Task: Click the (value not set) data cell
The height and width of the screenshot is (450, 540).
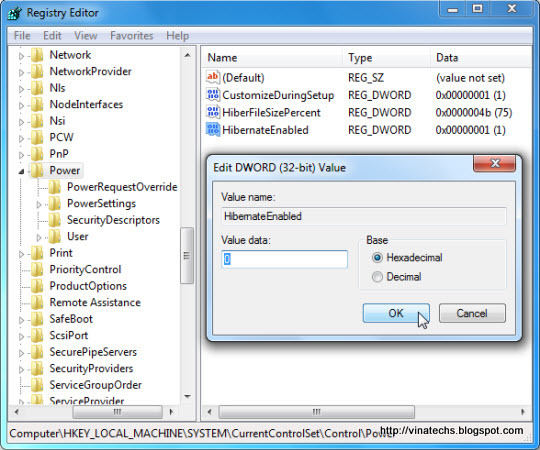Action: coord(470,78)
